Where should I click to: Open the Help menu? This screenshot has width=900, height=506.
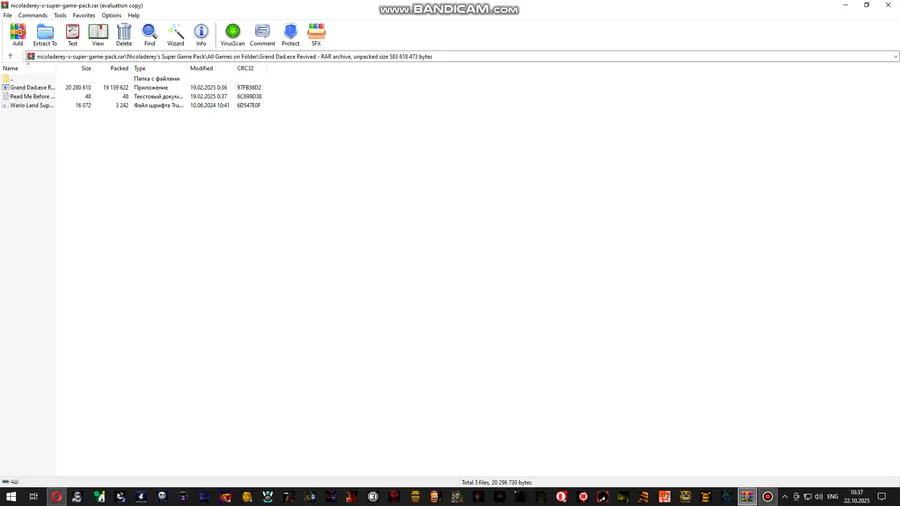pyautogui.click(x=134, y=15)
